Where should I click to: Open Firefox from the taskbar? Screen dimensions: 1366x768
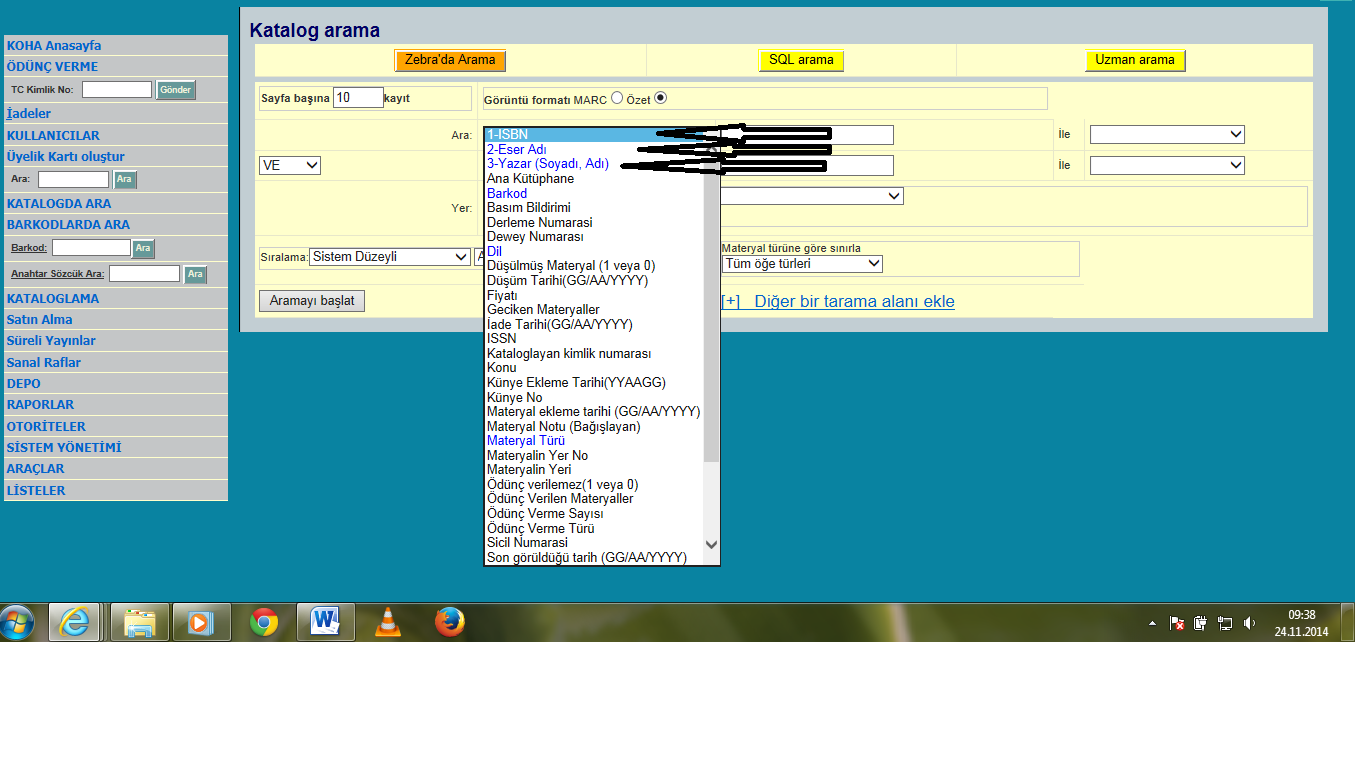pyautogui.click(x=450, y=622)
